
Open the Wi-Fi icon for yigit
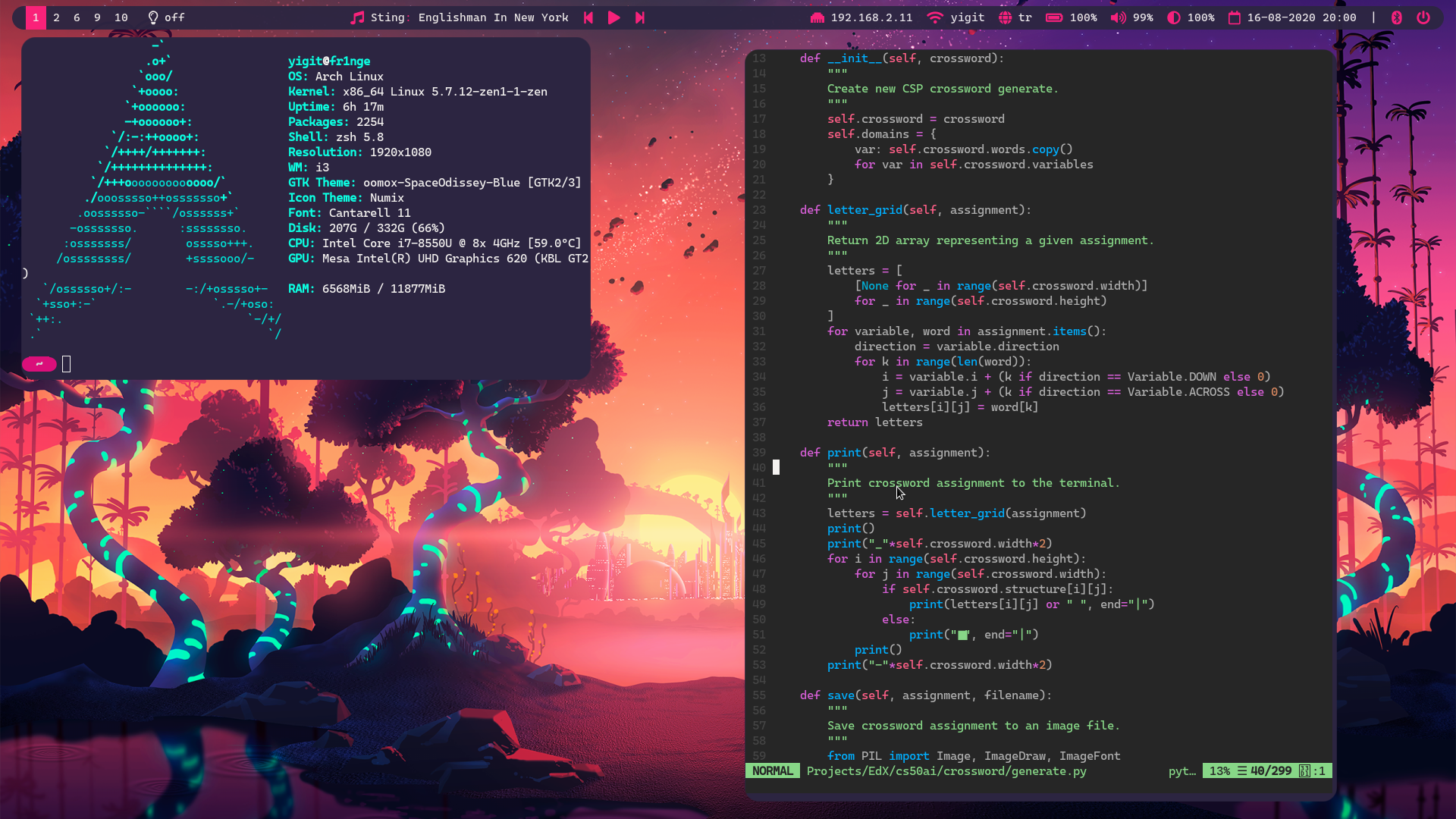tap(935, 17)
